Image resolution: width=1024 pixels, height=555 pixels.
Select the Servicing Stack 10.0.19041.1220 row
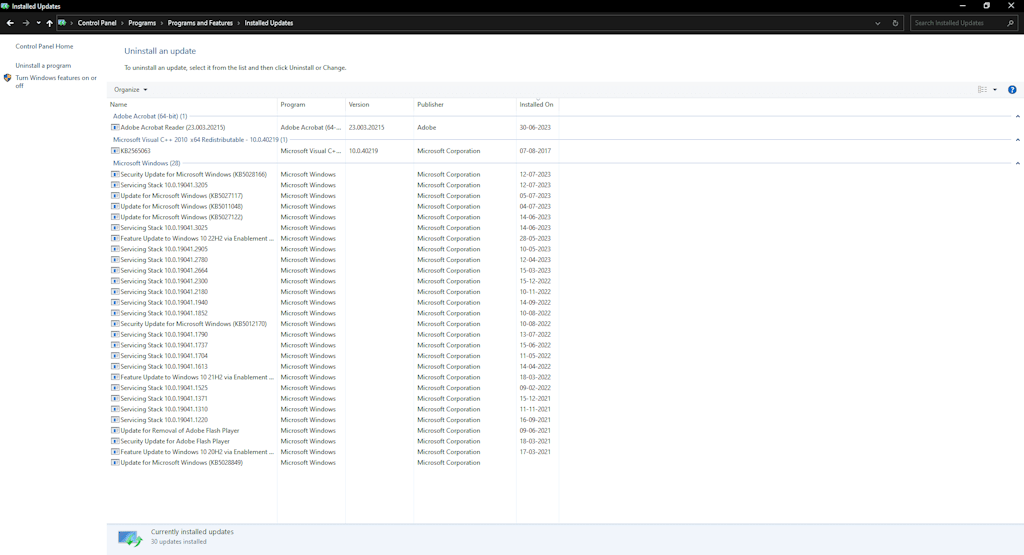tap(333, 420)
